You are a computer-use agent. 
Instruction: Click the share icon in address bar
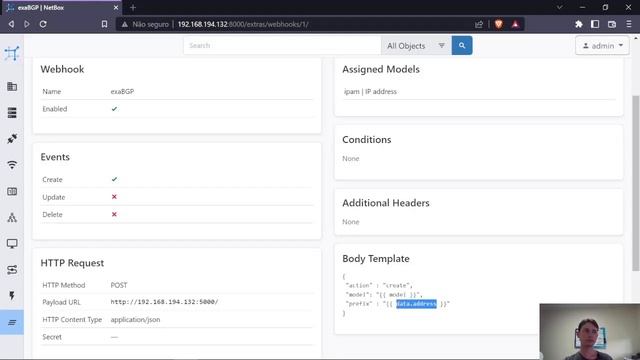(x=479, y=24)
